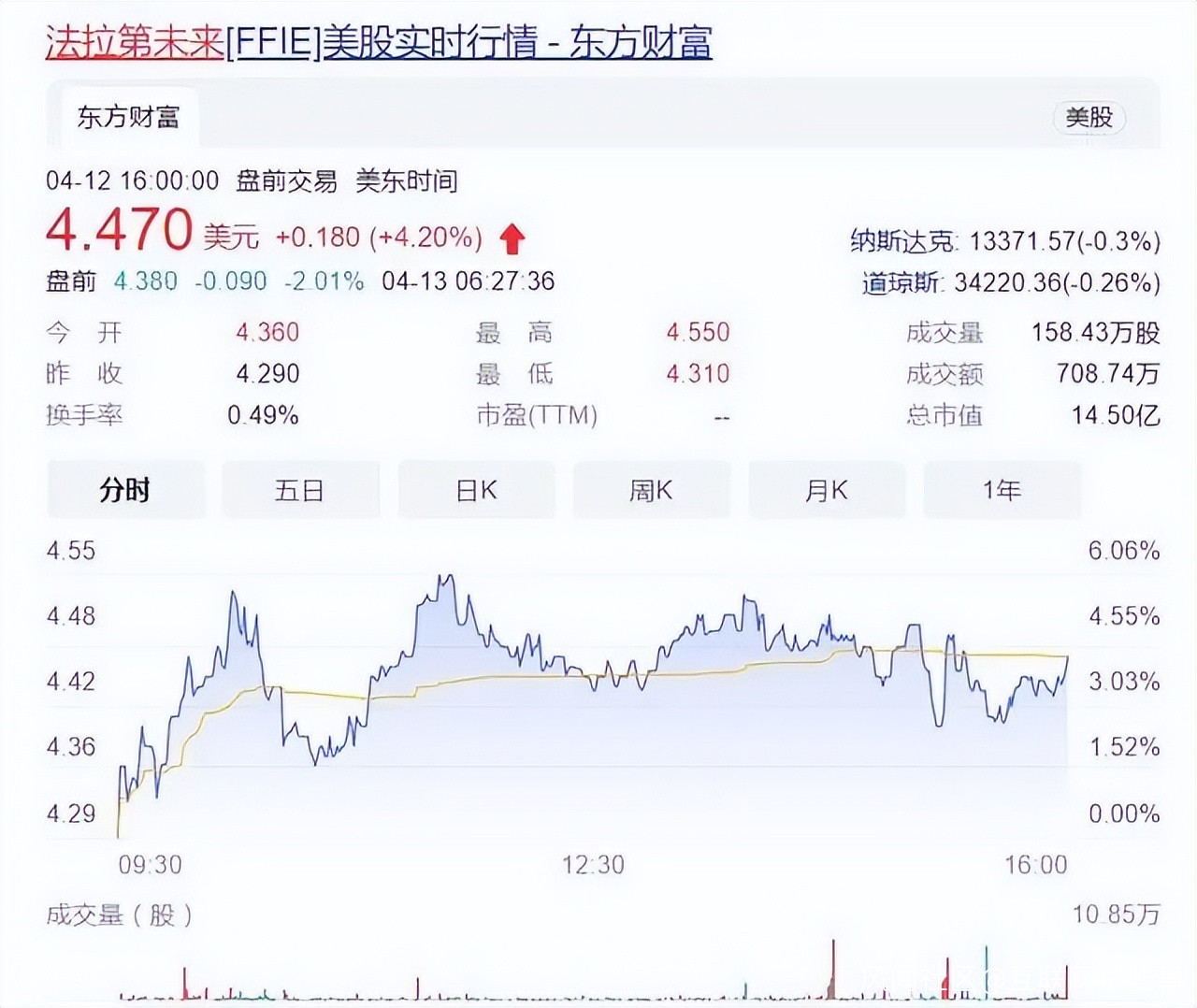Click the pre-market change -2.01%
This screenshot has width=1197, height=1008.
pyautogui.click(x=324, y=281)
